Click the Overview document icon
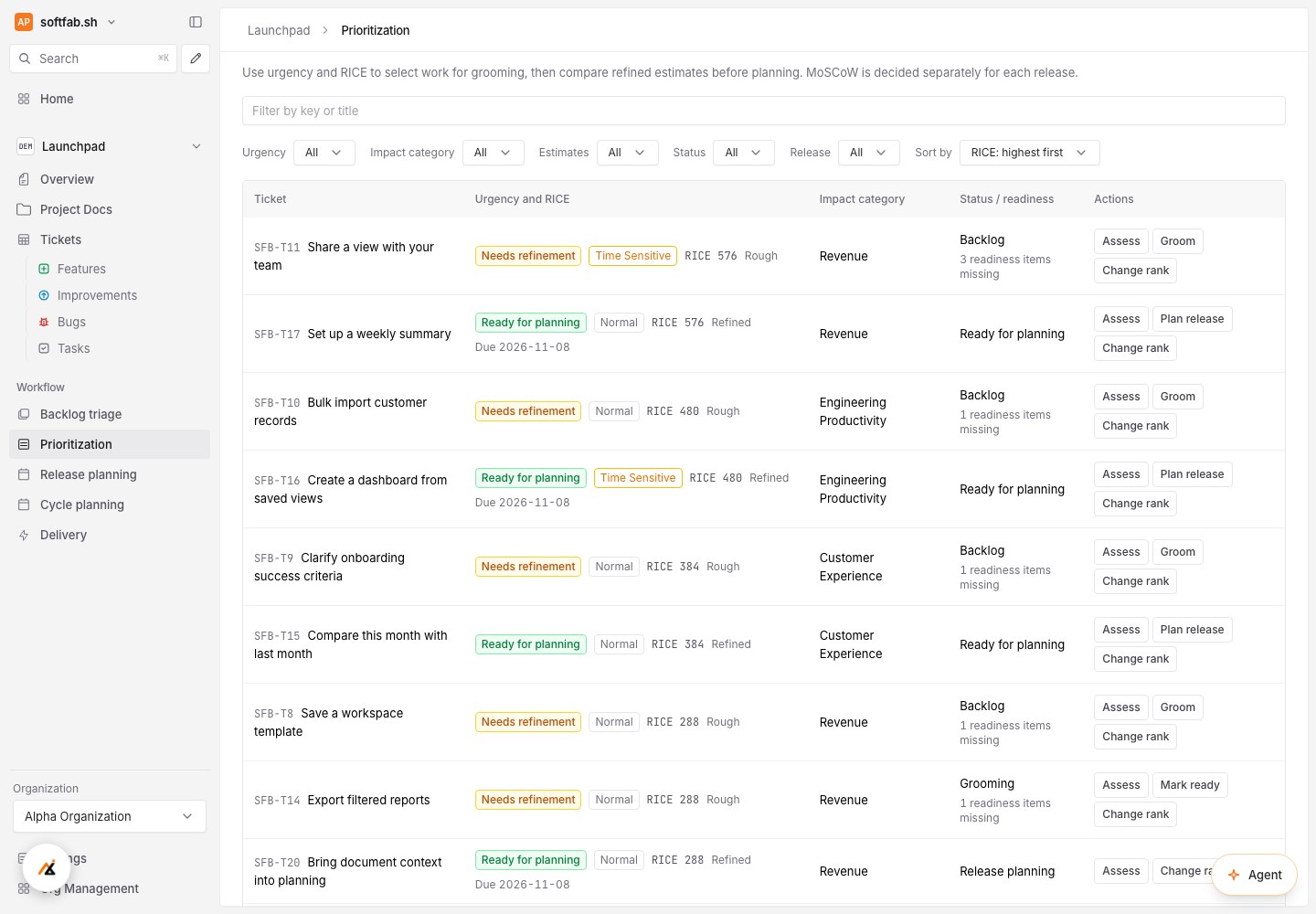 pyautogui.click(x=24, y=179)
